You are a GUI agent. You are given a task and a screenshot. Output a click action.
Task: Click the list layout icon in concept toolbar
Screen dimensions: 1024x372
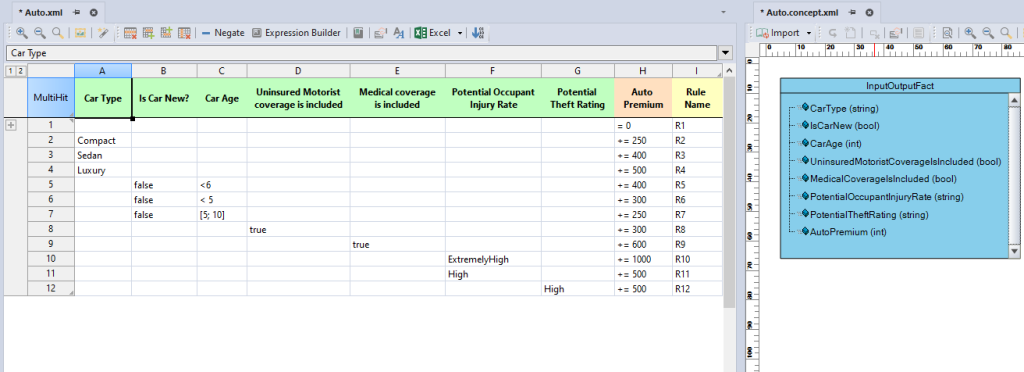coord(918,33)
